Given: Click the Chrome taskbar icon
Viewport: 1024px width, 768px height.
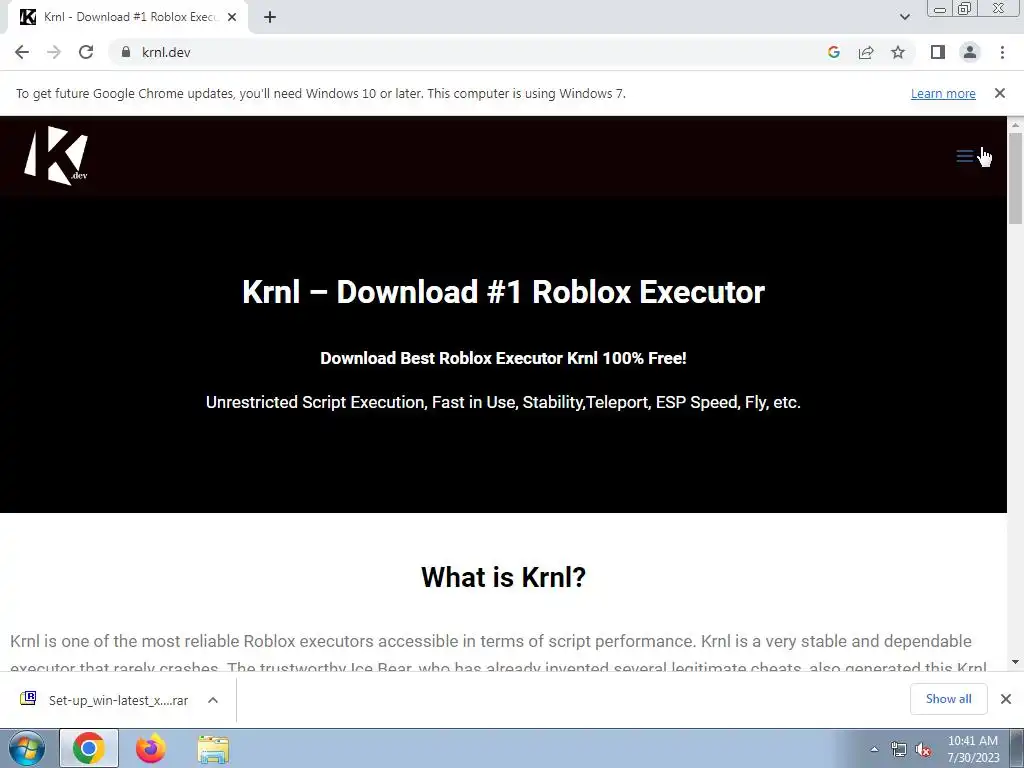Looking at the screenshot, I should coord(89,749).
